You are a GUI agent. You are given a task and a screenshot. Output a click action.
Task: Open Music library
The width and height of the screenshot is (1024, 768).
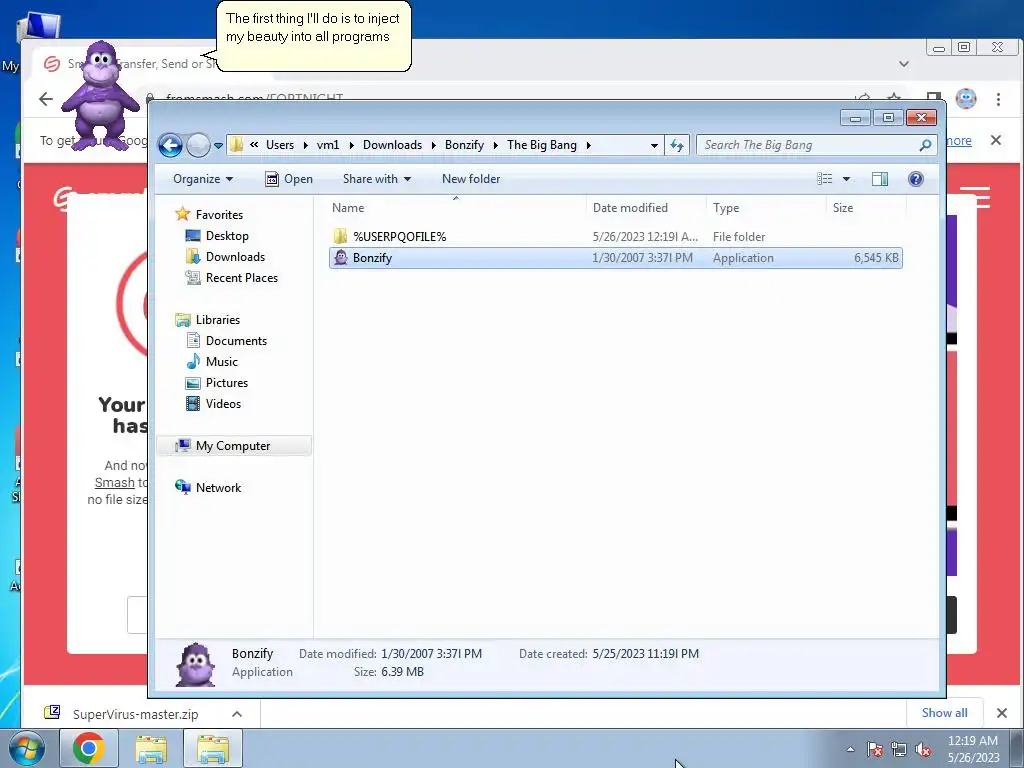(221, 361)
